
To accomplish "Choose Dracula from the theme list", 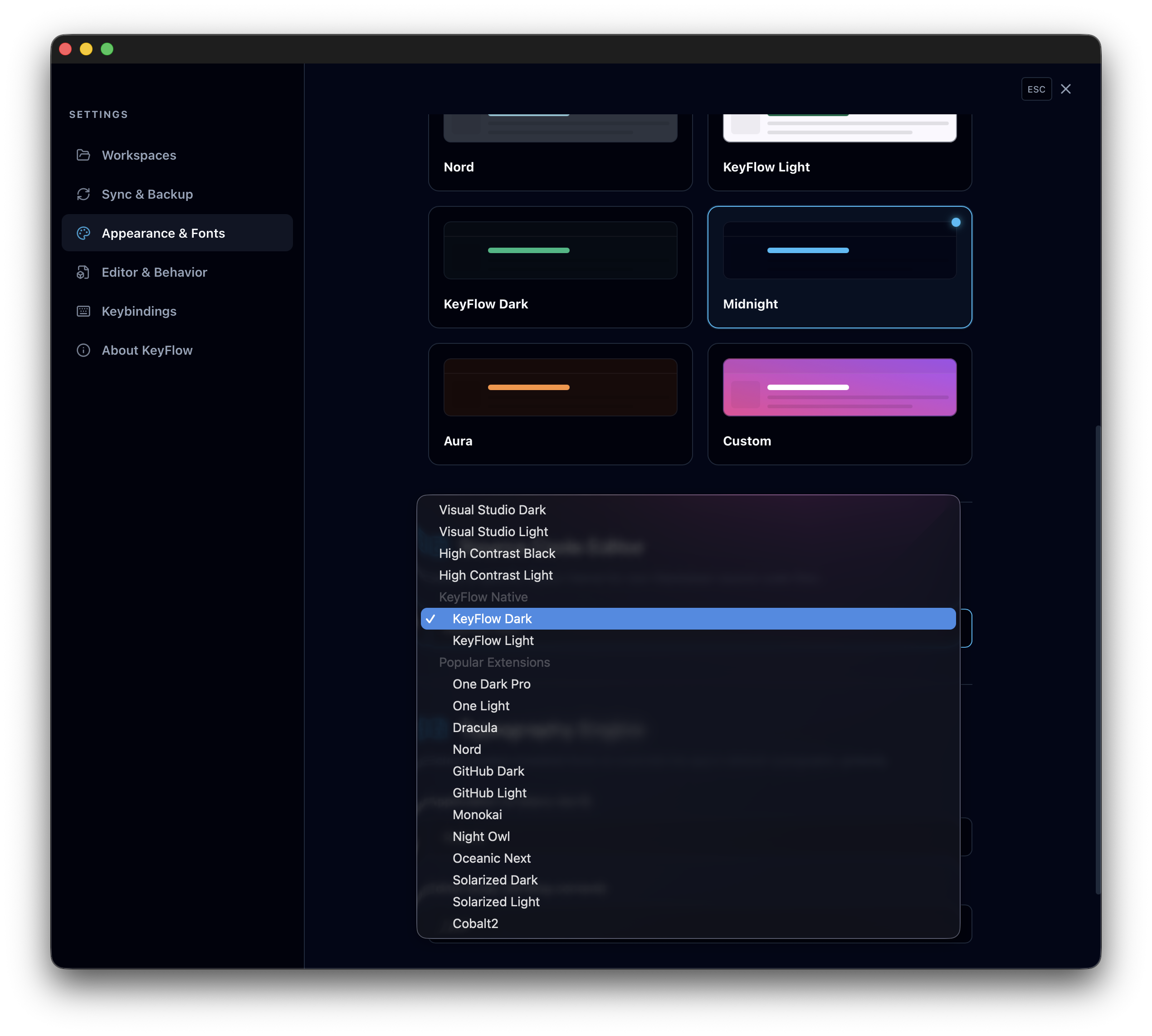I will [475, 728].
